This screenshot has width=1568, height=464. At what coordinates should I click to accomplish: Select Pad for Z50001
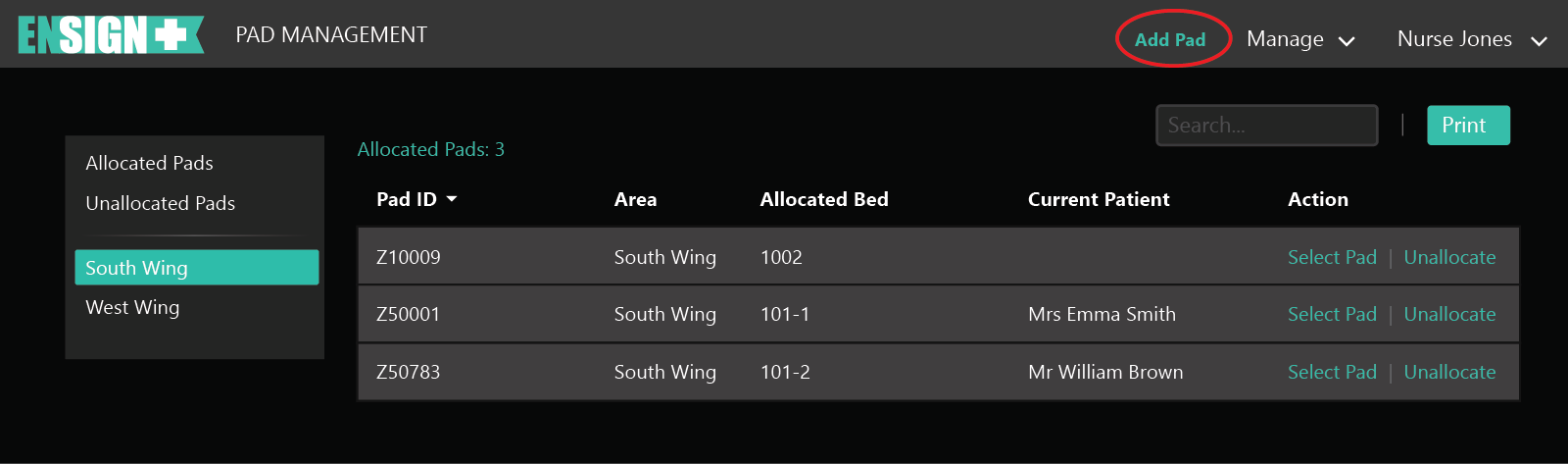(x=1331, y=314)
